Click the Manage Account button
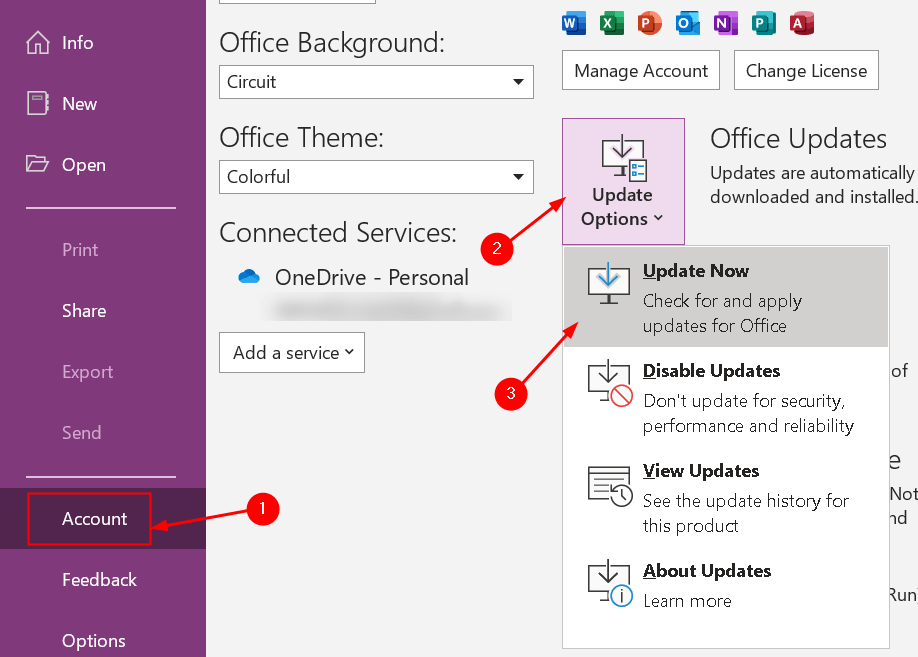 pyautogui.click(x=640, y=70)
